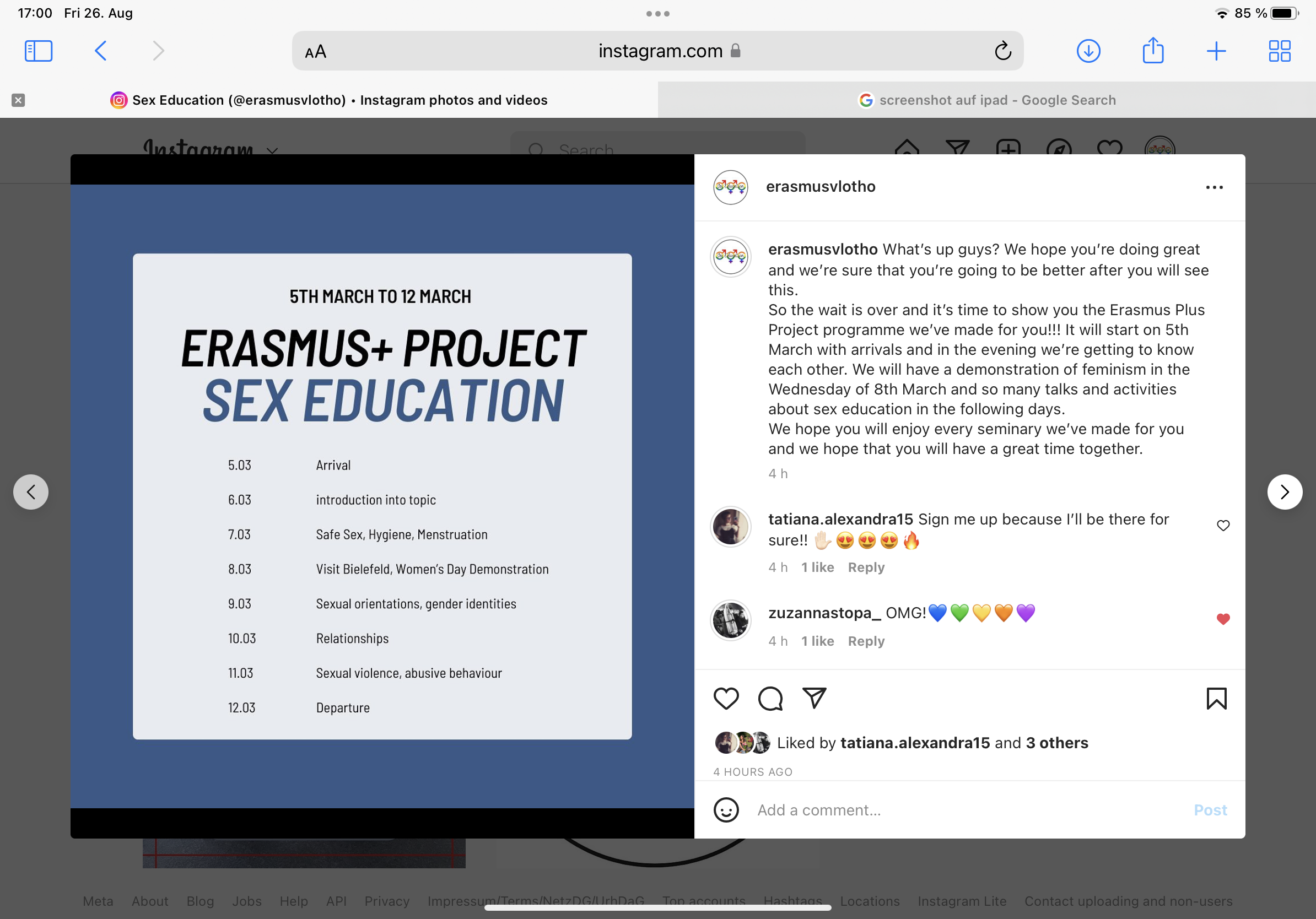Click erasmusvlotho avatar in post header
The image size is (1316, 919).
click(x=730, y=187)
